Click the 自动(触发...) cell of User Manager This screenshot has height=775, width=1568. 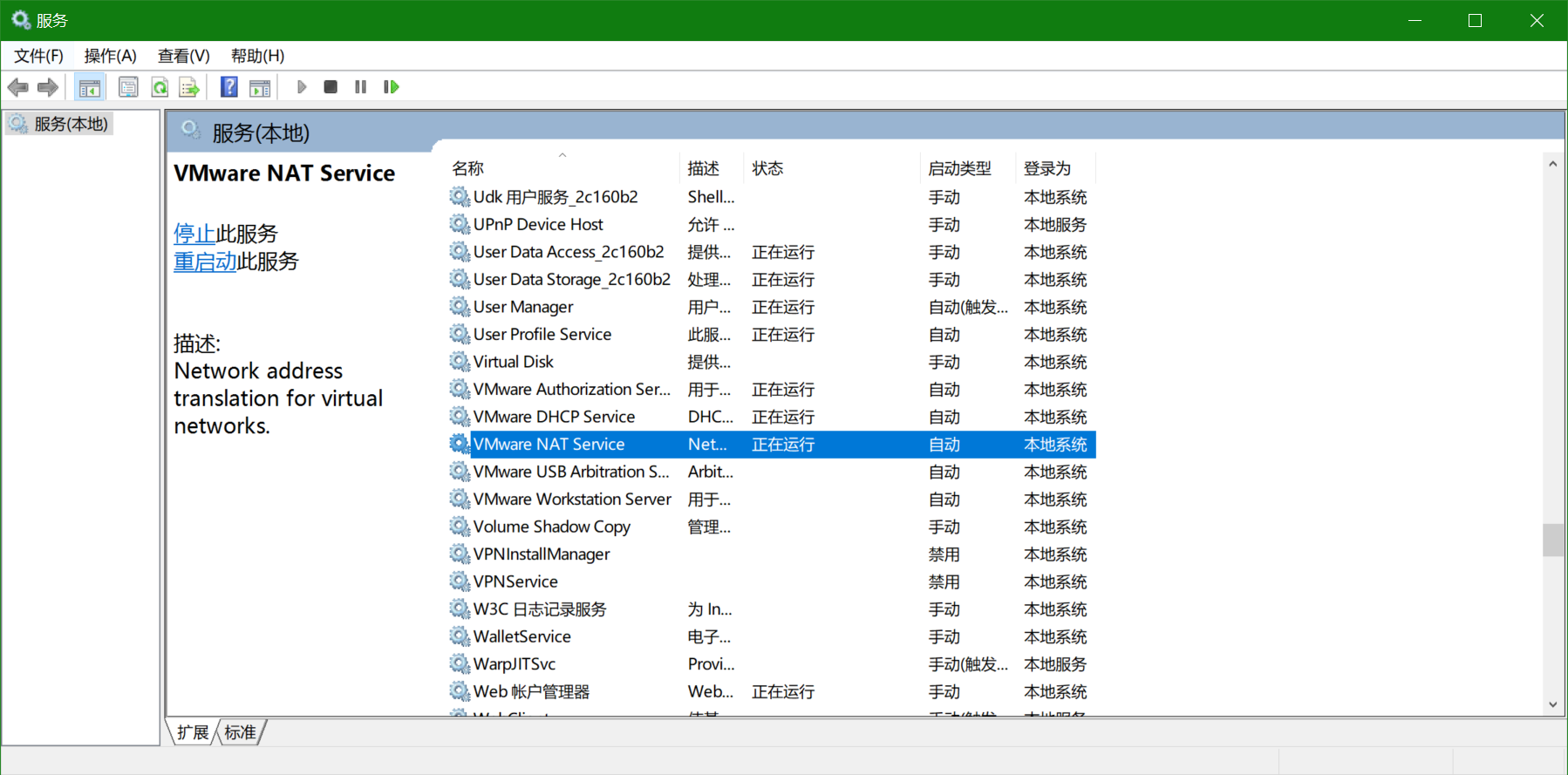(968, 307)
